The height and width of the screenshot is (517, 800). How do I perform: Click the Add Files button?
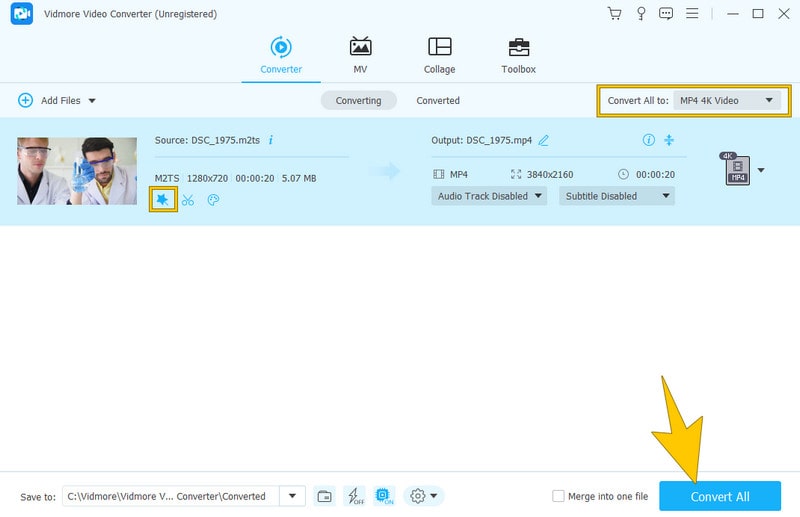coord(56,100)
